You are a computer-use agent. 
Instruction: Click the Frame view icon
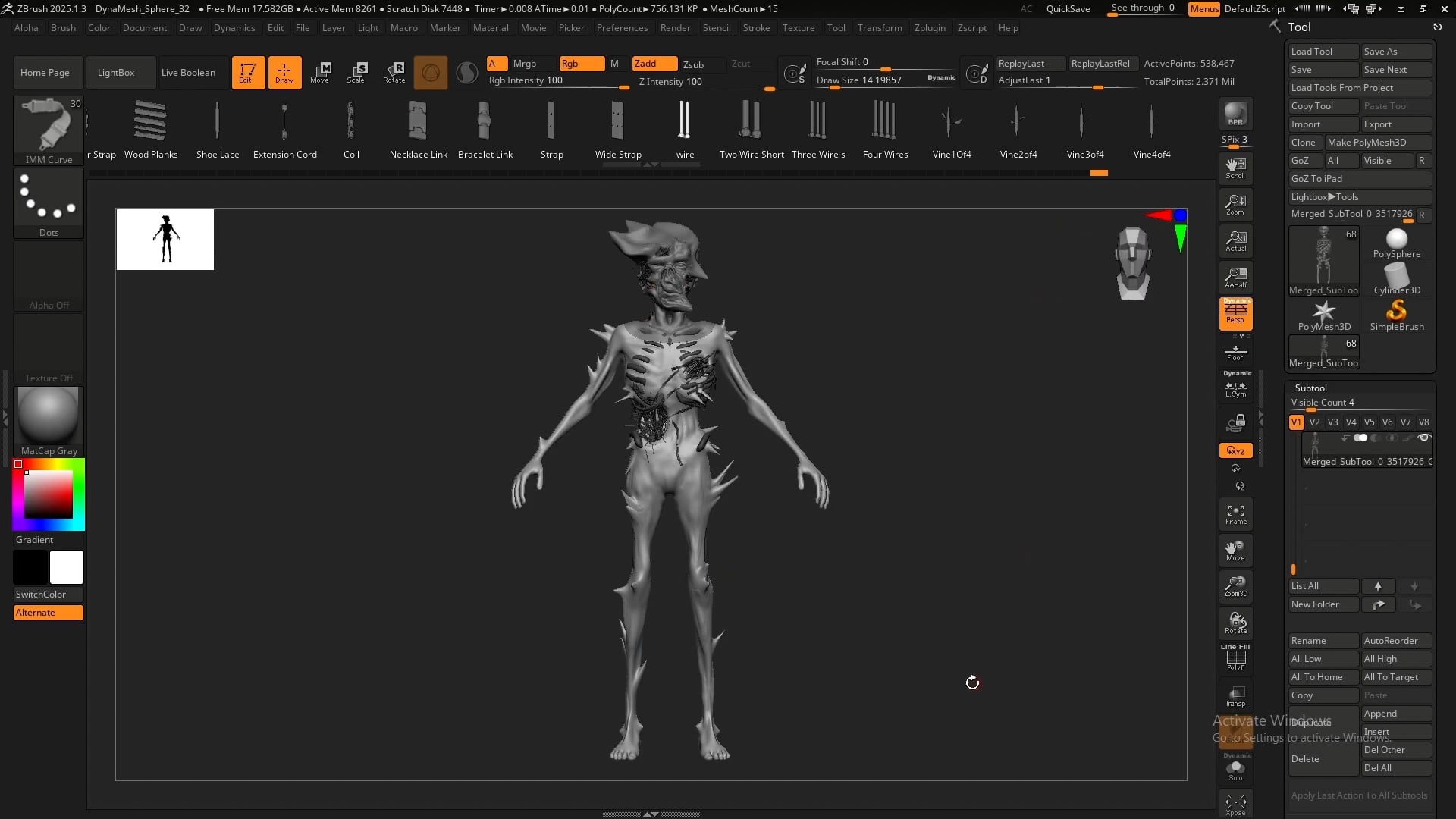[x=1235, y=514]
